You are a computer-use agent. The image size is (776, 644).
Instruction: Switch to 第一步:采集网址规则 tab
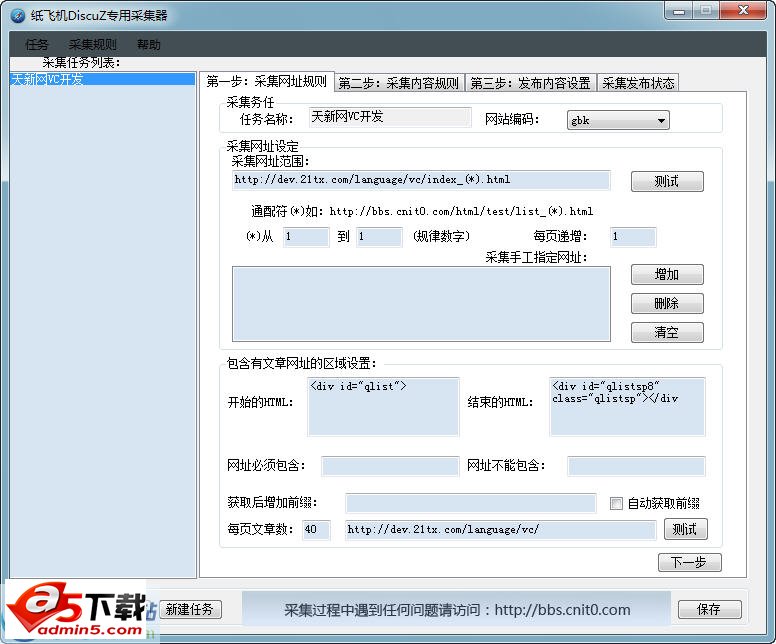click(266, 82)
